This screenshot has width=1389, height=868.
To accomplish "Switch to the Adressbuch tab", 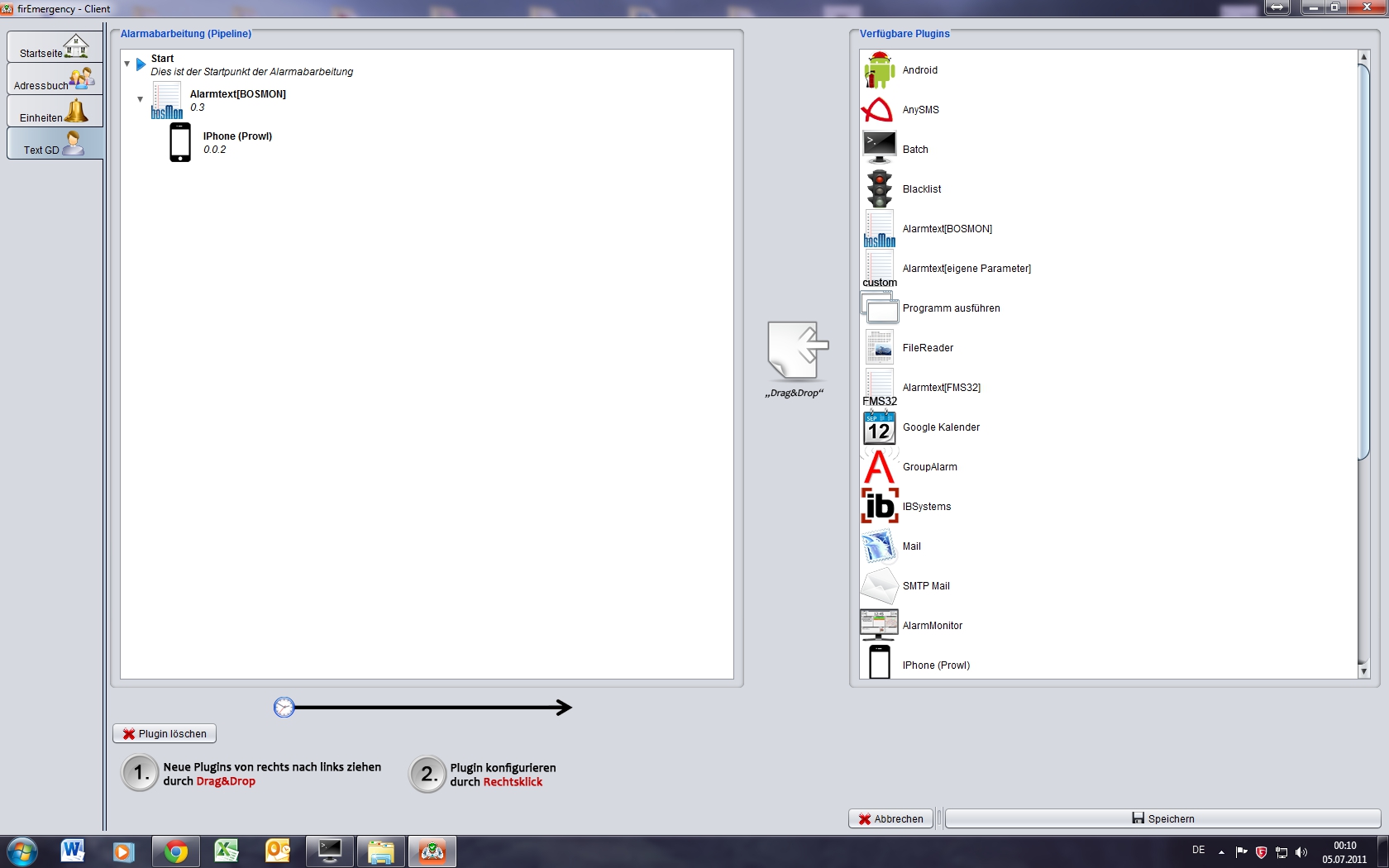I will click(x=55, y=80).
